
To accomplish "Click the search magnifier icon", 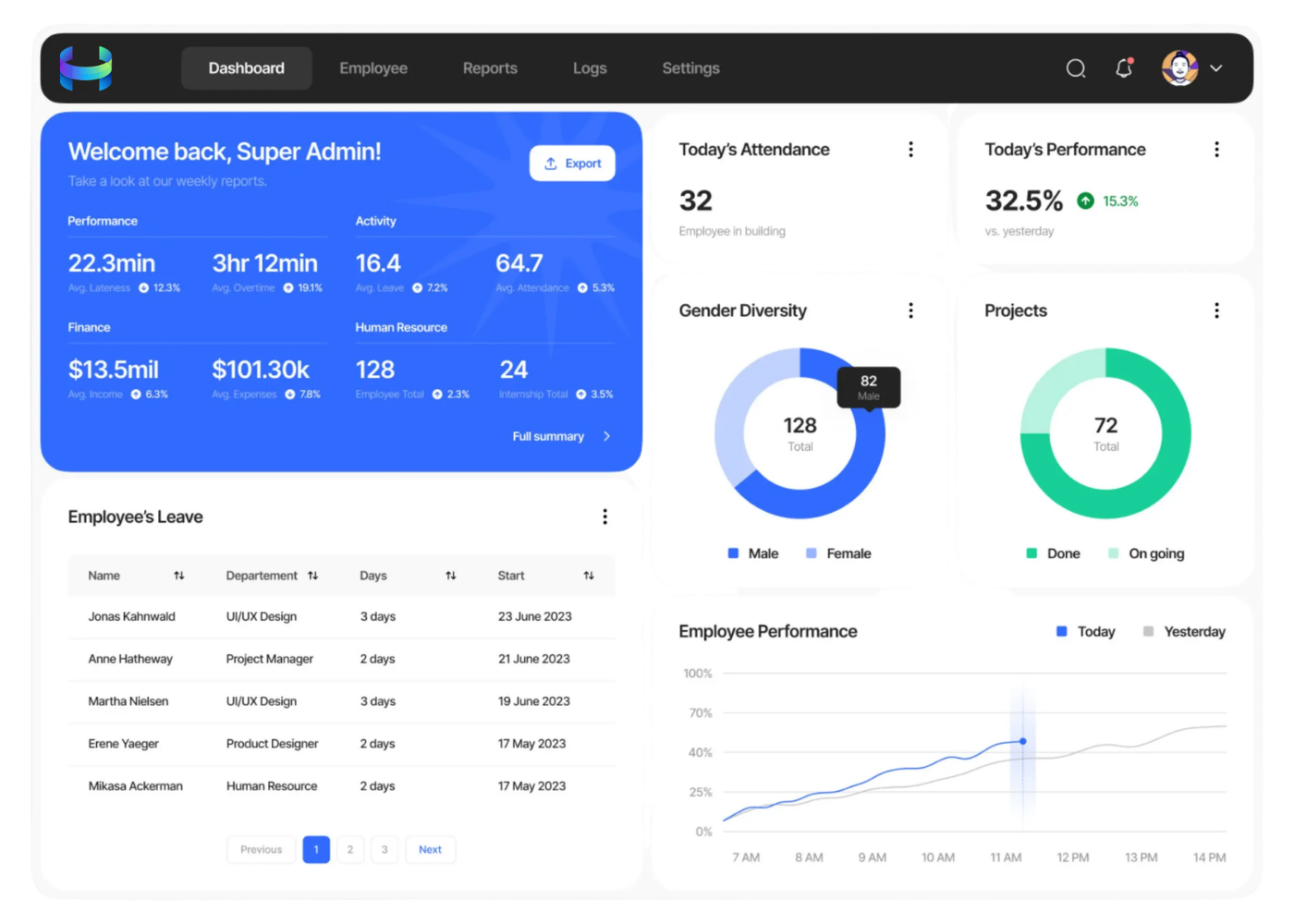I will pos(1075,68).
